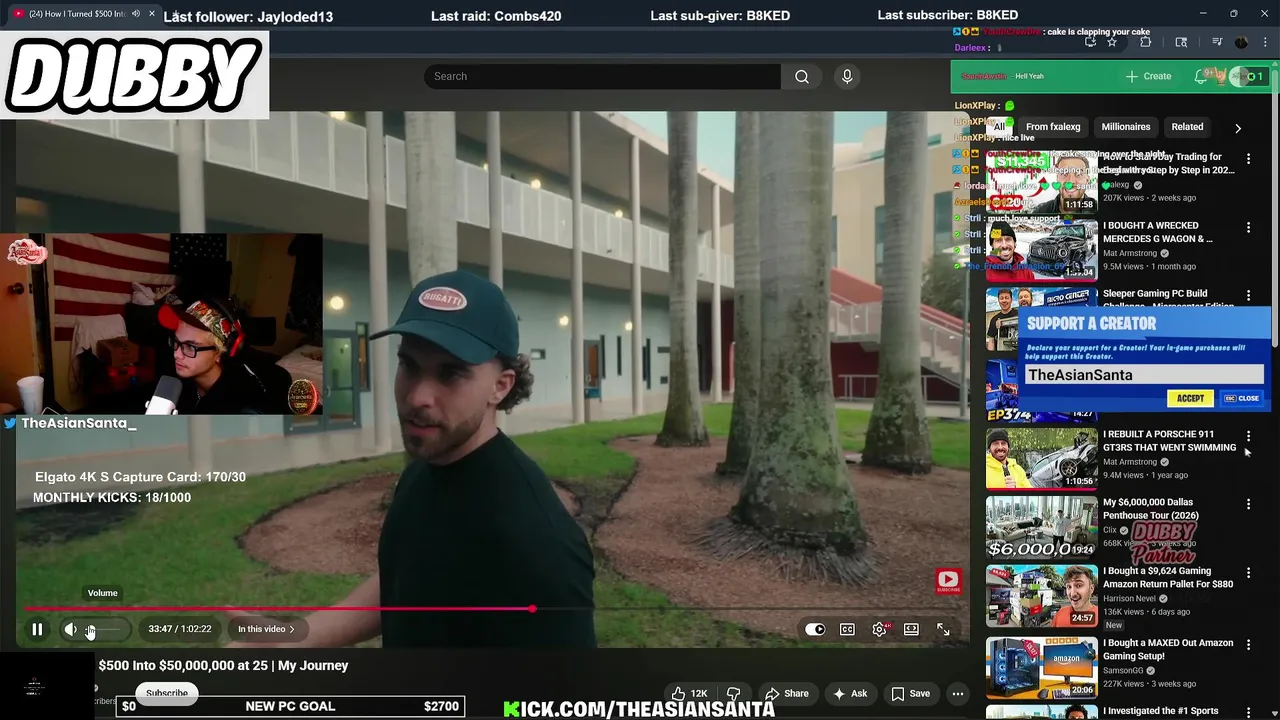Click the video title '$500 Into $50,000,000'

[223, 665]
